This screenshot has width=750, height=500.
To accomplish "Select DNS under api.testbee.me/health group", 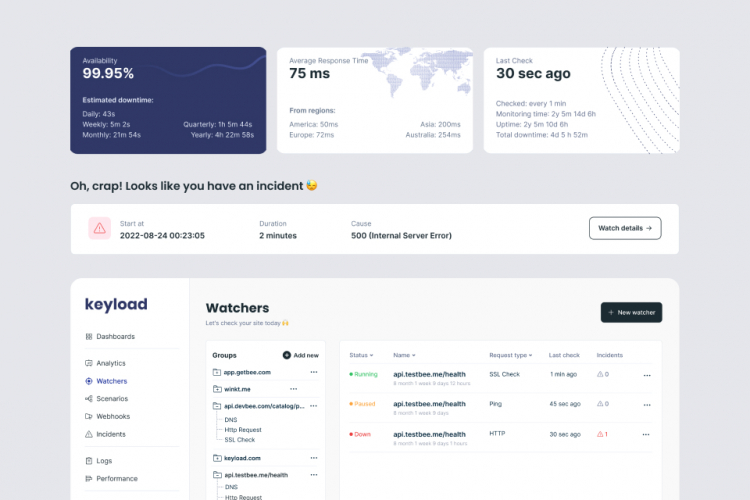I will point(231,487).
